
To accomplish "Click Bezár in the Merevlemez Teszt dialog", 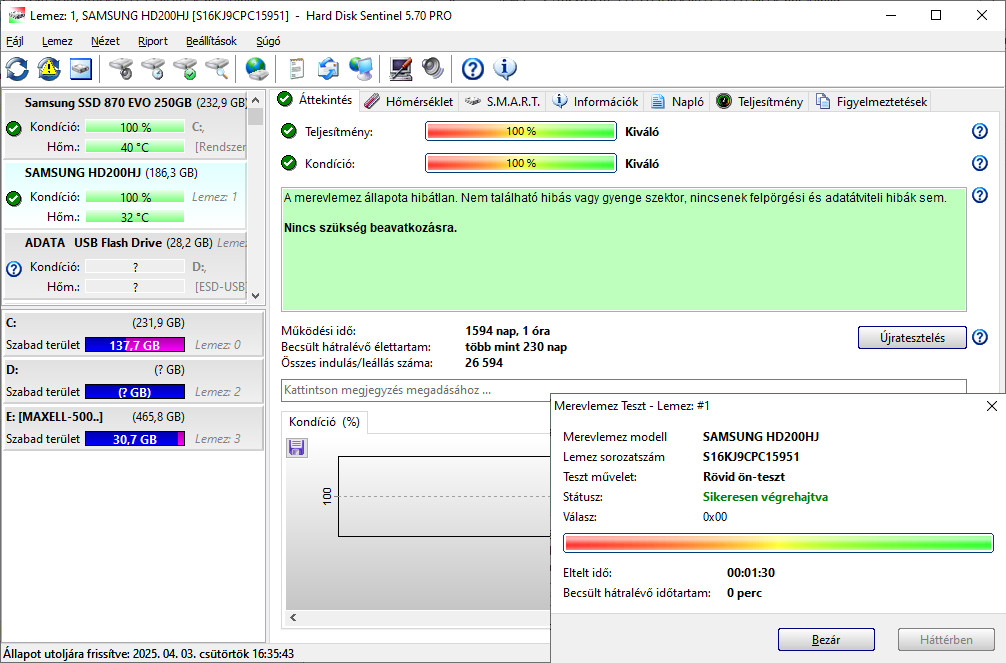I will click(x=826, y=640).
